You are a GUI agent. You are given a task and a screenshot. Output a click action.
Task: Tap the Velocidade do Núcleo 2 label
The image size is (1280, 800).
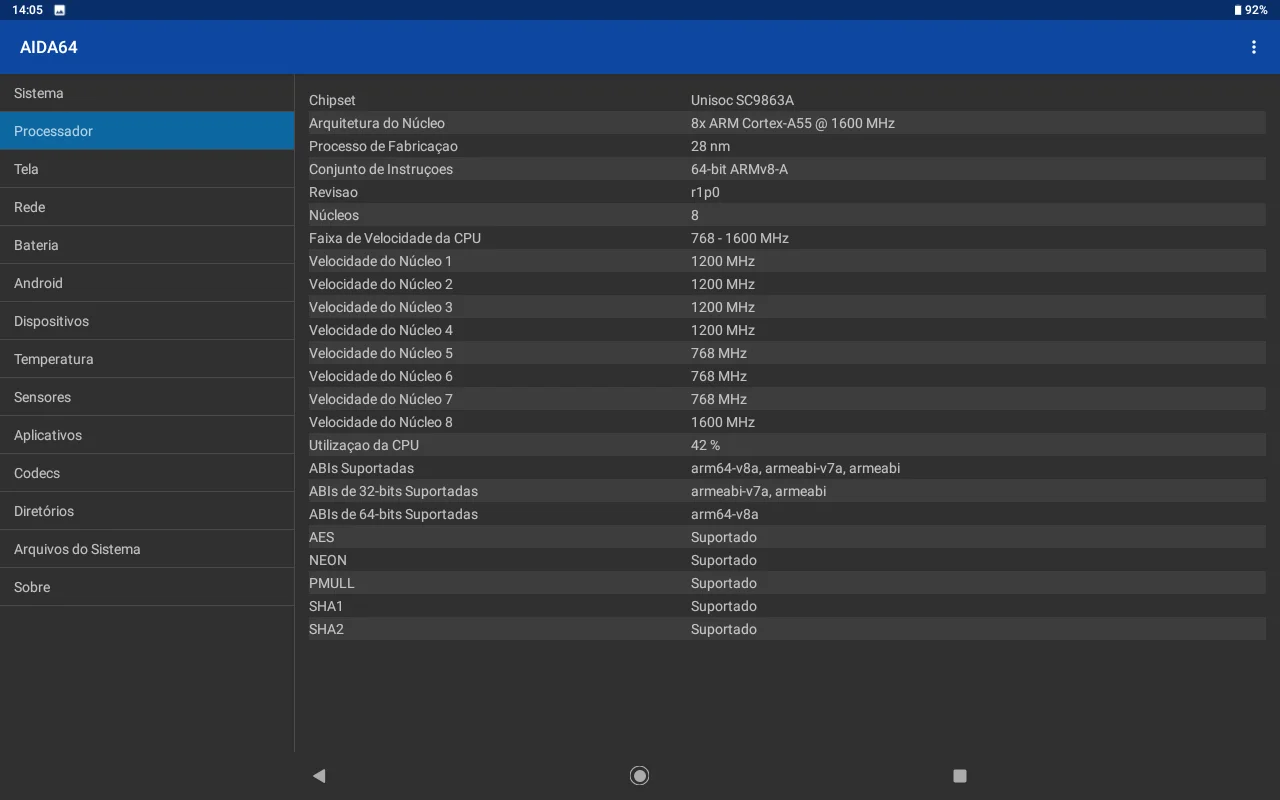tap(381, 284)
